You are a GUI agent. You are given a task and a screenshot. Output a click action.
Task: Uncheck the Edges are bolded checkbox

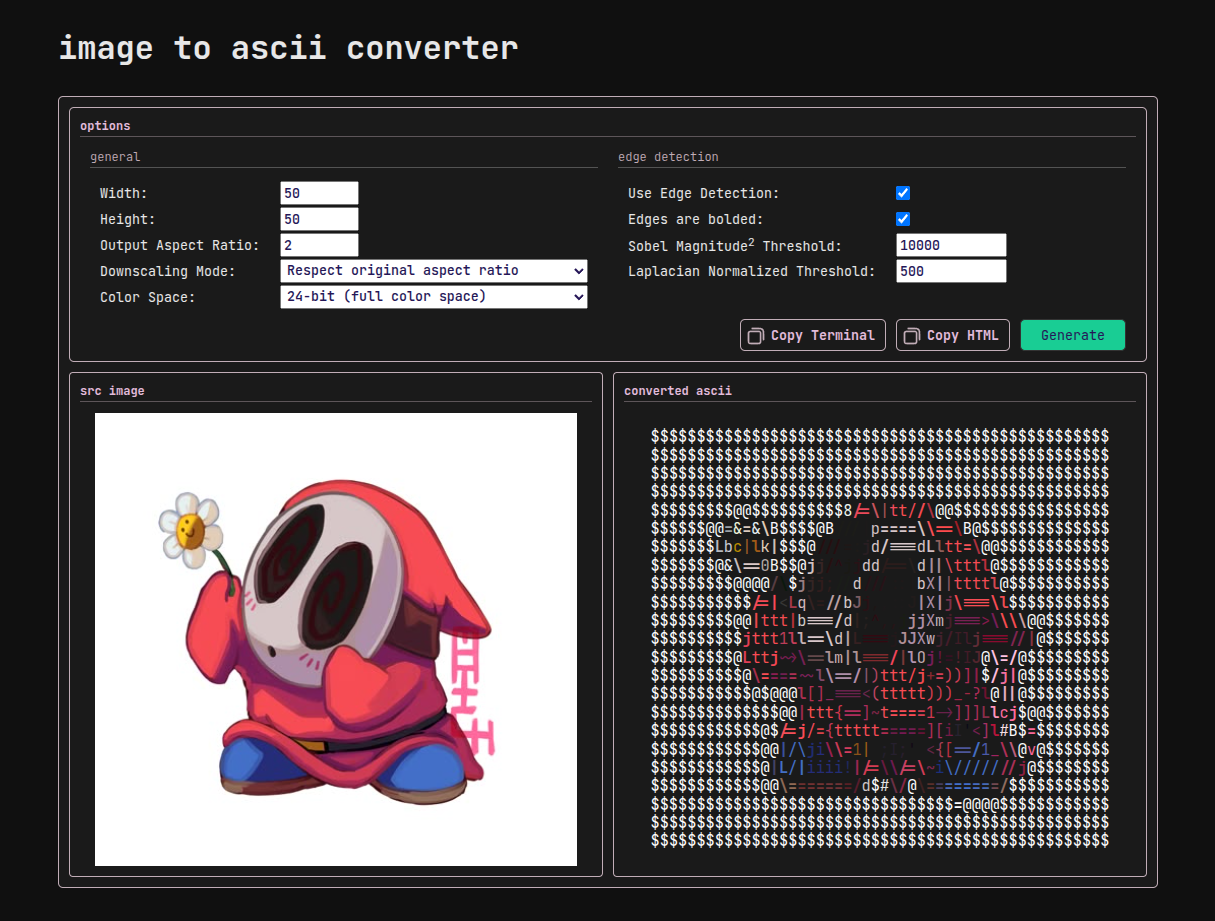pyautogui.click(x=903, y=219)
